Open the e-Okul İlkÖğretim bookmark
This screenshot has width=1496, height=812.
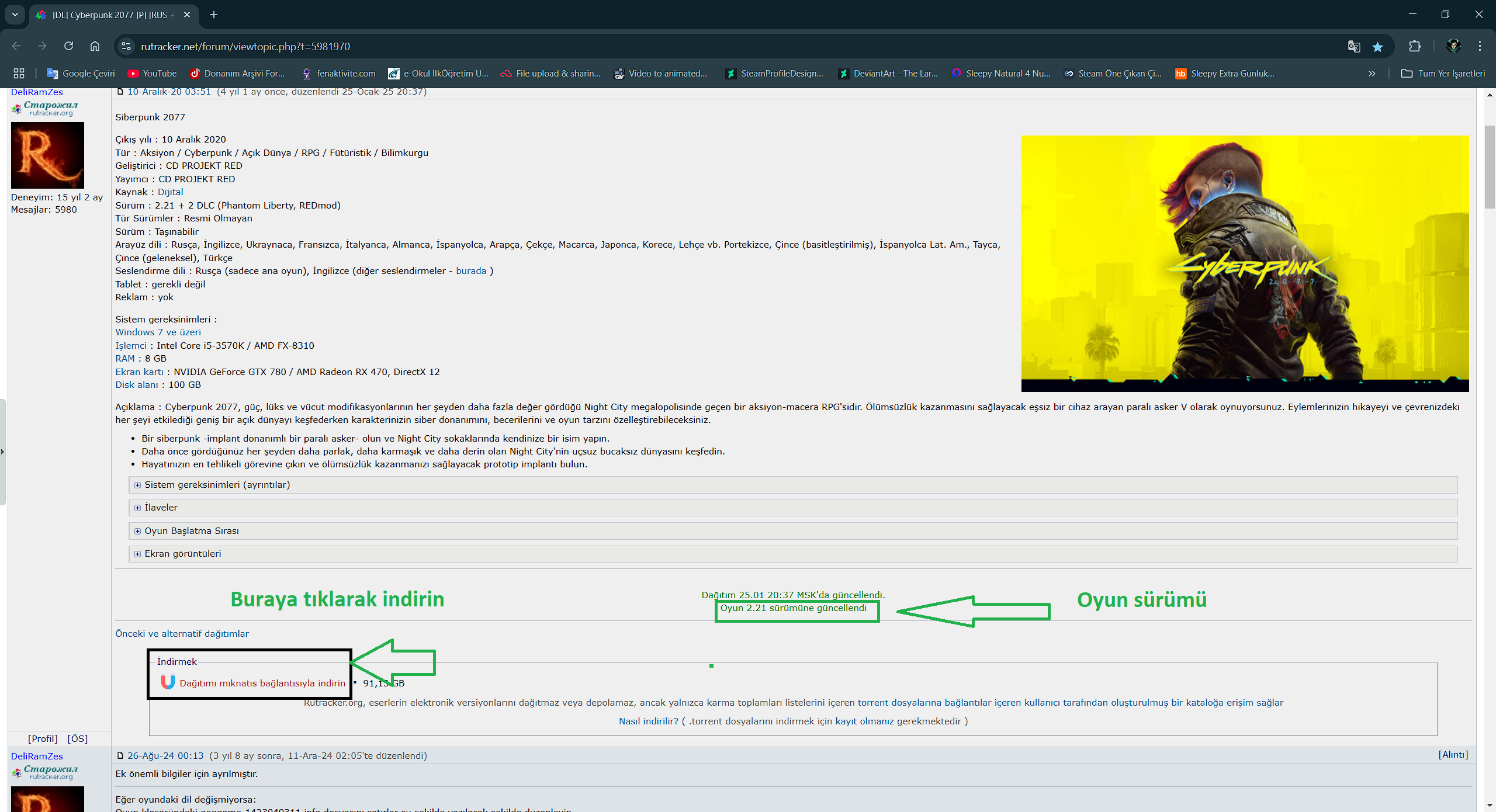[438, 74]
